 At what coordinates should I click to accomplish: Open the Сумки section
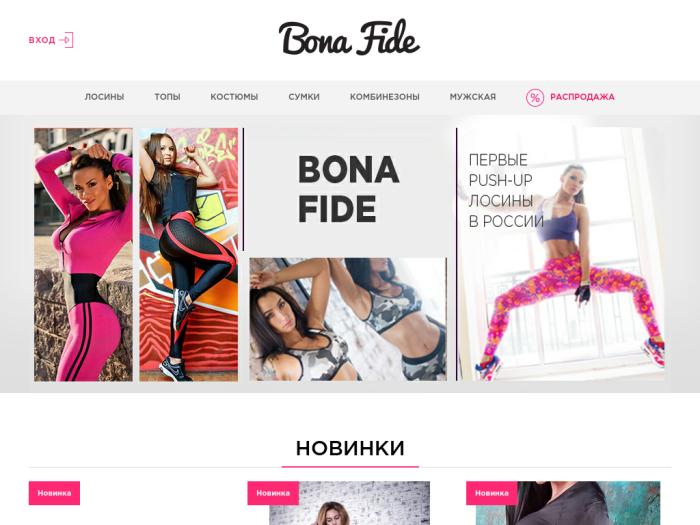point(304,97)
